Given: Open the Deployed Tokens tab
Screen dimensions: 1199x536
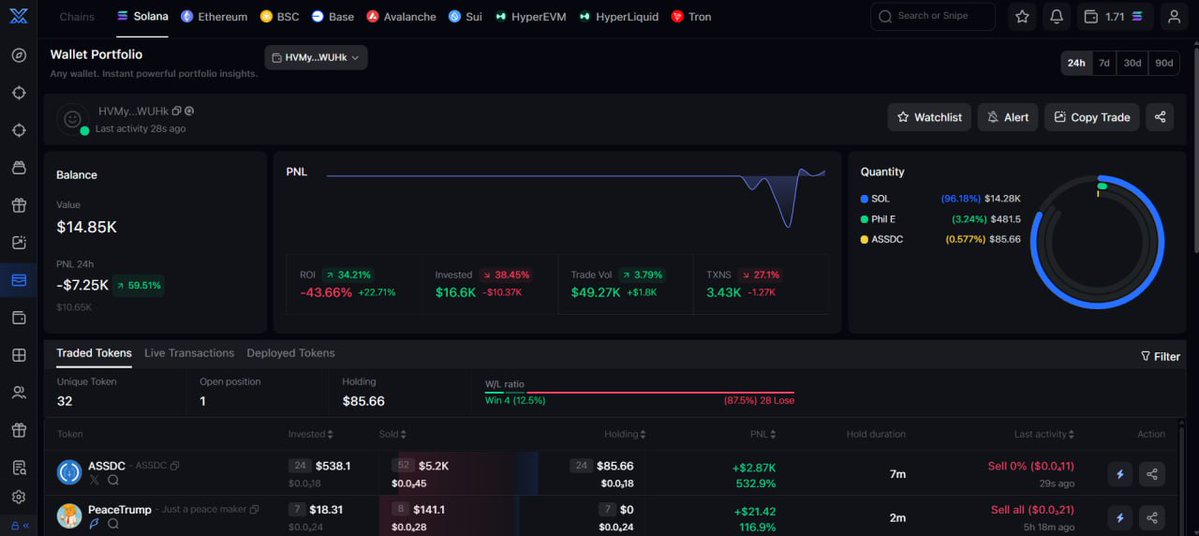Looking at the screenshot, I should (x=291, y=353).
